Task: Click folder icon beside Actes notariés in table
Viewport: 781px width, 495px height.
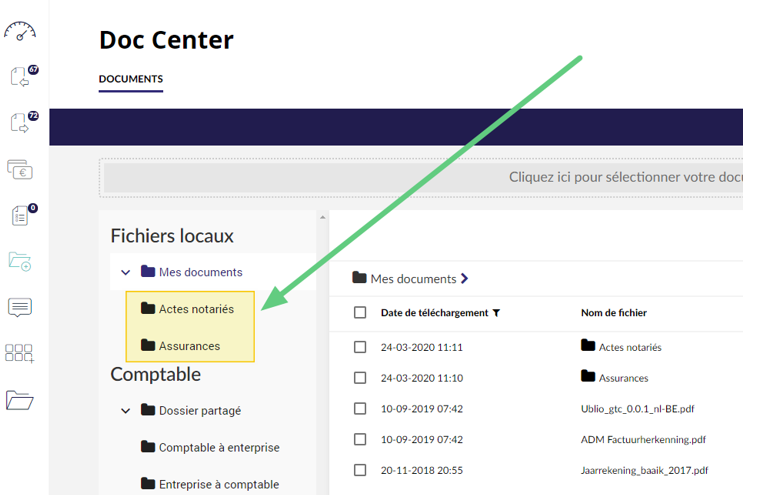Action: coord(588,345)
